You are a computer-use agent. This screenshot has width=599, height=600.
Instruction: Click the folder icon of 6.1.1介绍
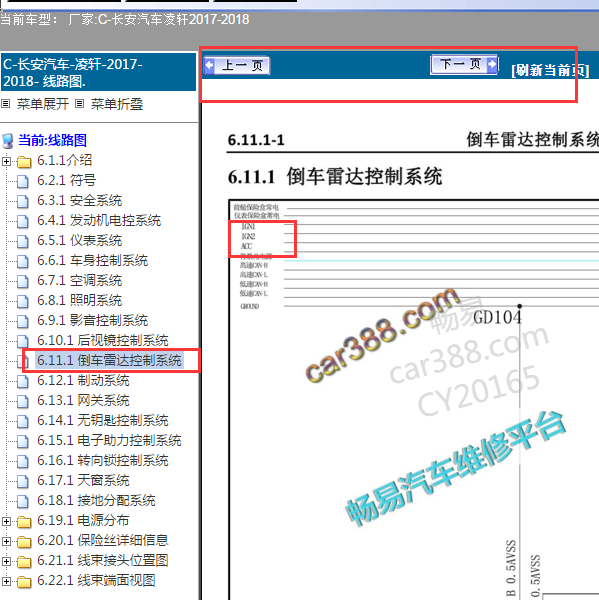click(24, 162)
